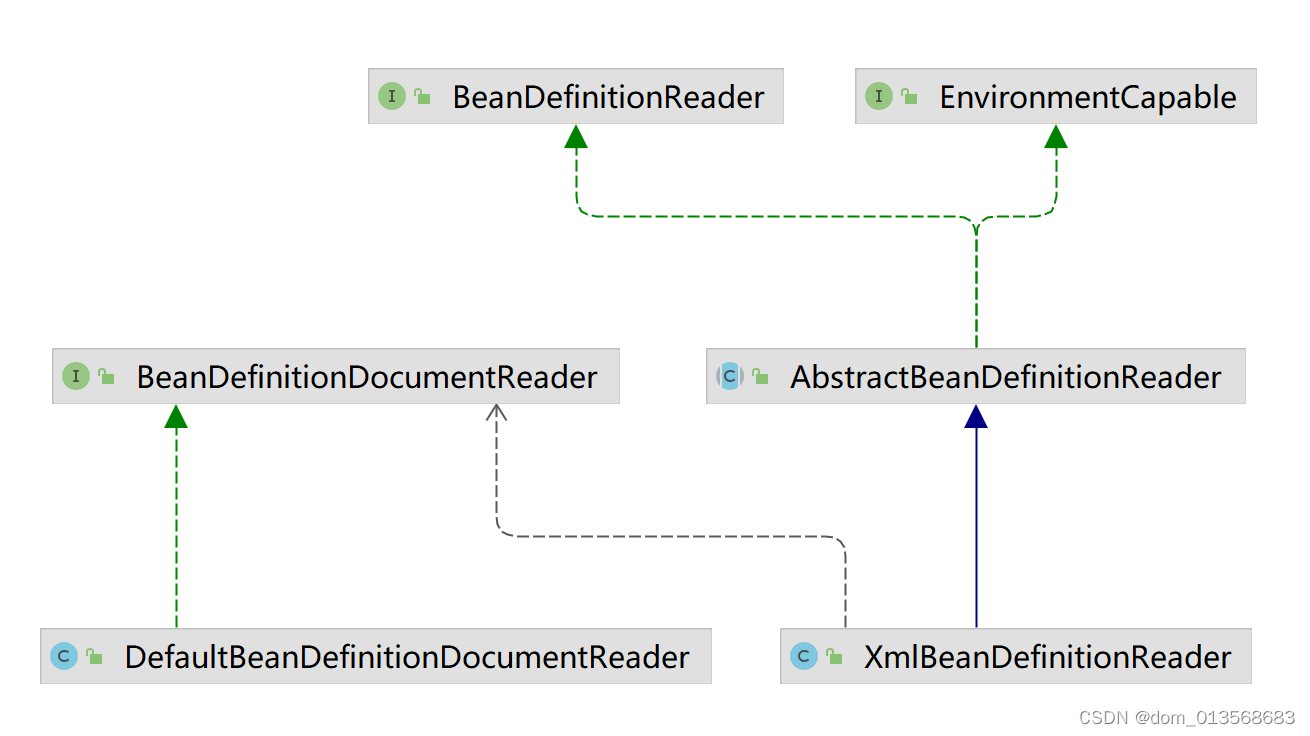Image resolution: width=1310 pixels, height=736 pixels.
Task: Click the public lock icon beside XmlBeanDefinitionReader
Action: 834,657
